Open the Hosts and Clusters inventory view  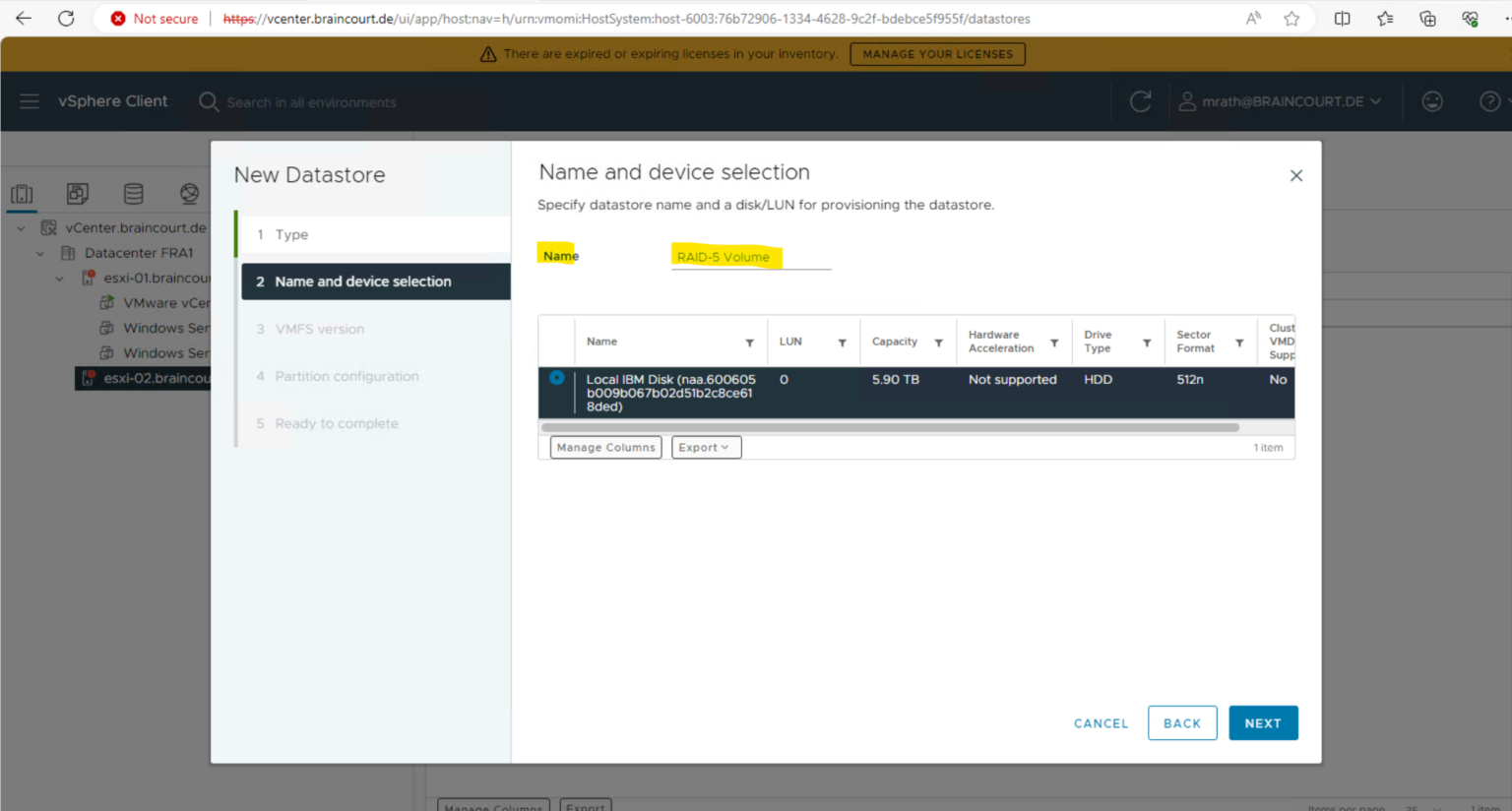[22, 194]
